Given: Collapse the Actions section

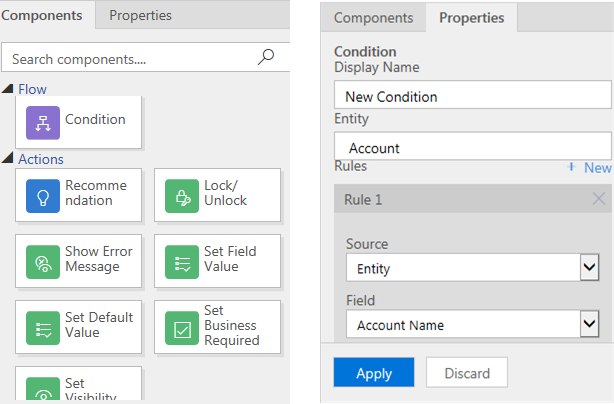Looking at the screenshot, I should click(8, 159).
